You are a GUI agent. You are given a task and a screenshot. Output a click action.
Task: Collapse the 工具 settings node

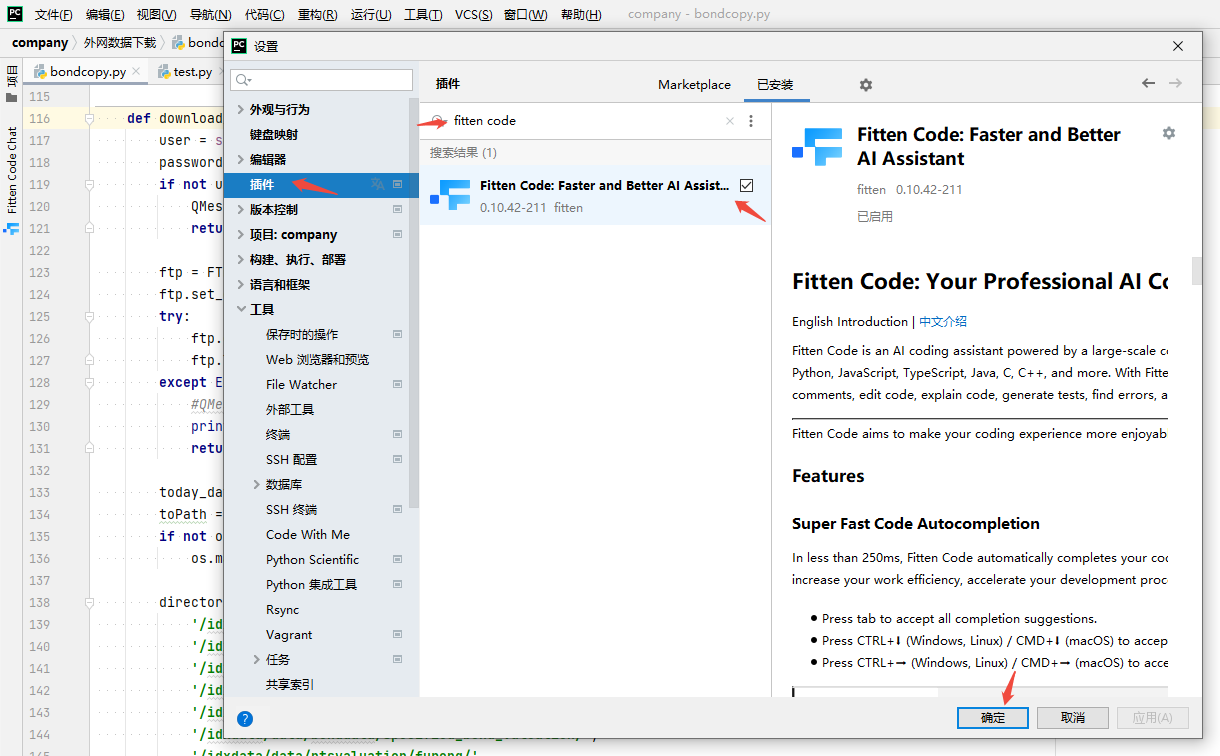click(x=240, y=309)
